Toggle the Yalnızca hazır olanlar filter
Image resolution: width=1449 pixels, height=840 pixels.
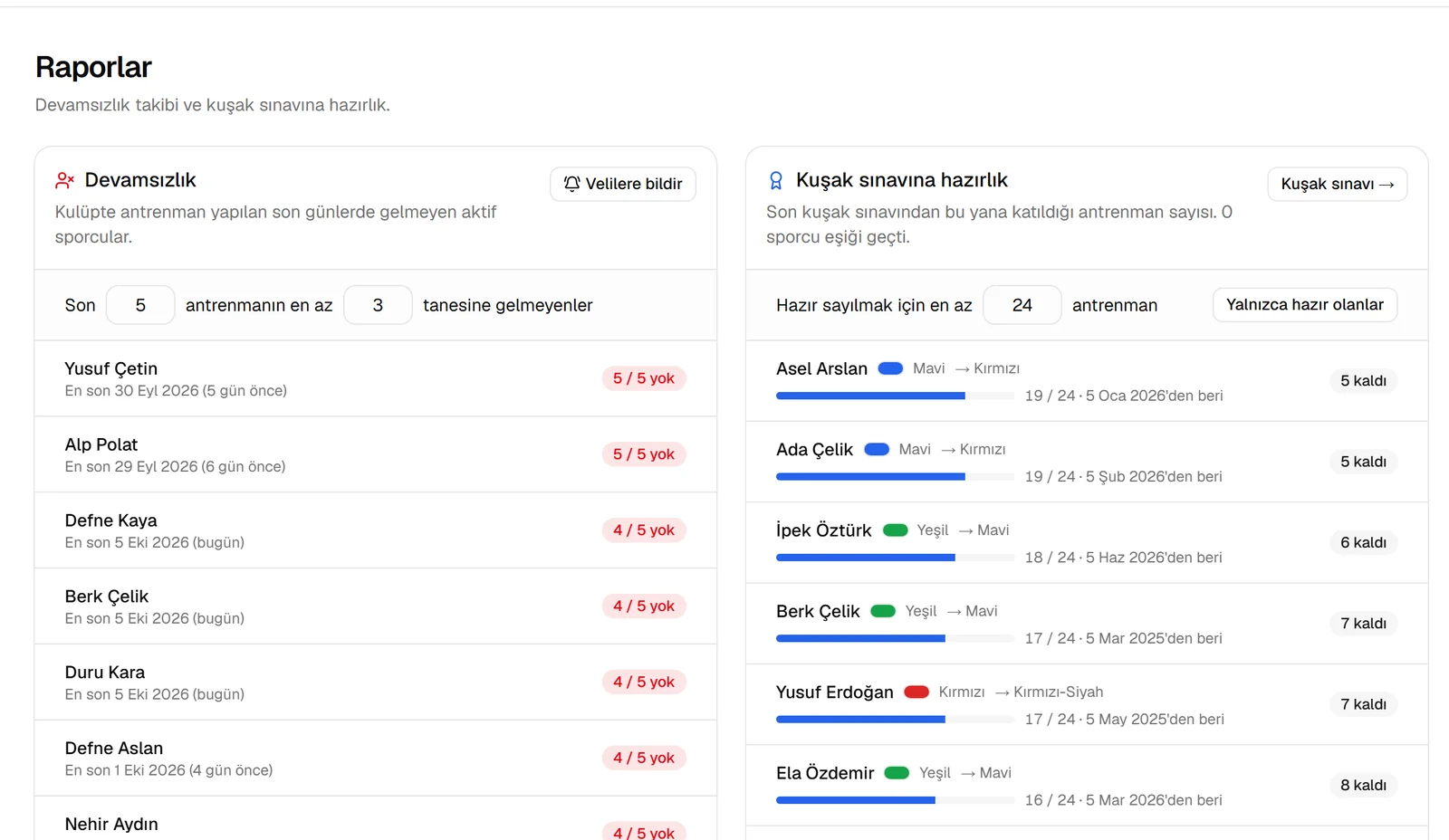tap(1305, 305)
